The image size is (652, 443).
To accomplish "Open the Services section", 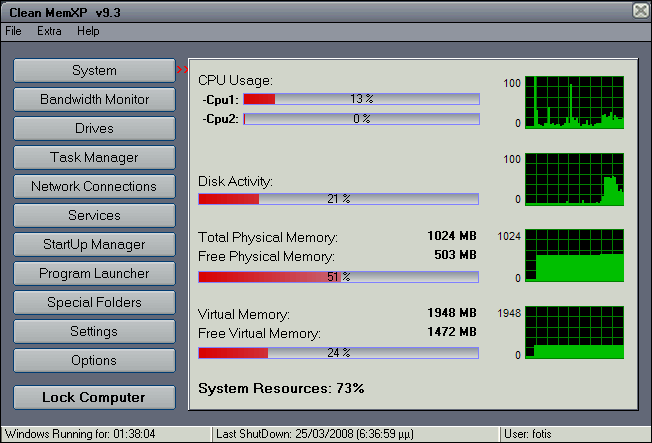I will pyautogui.click(x=94, y=215).
